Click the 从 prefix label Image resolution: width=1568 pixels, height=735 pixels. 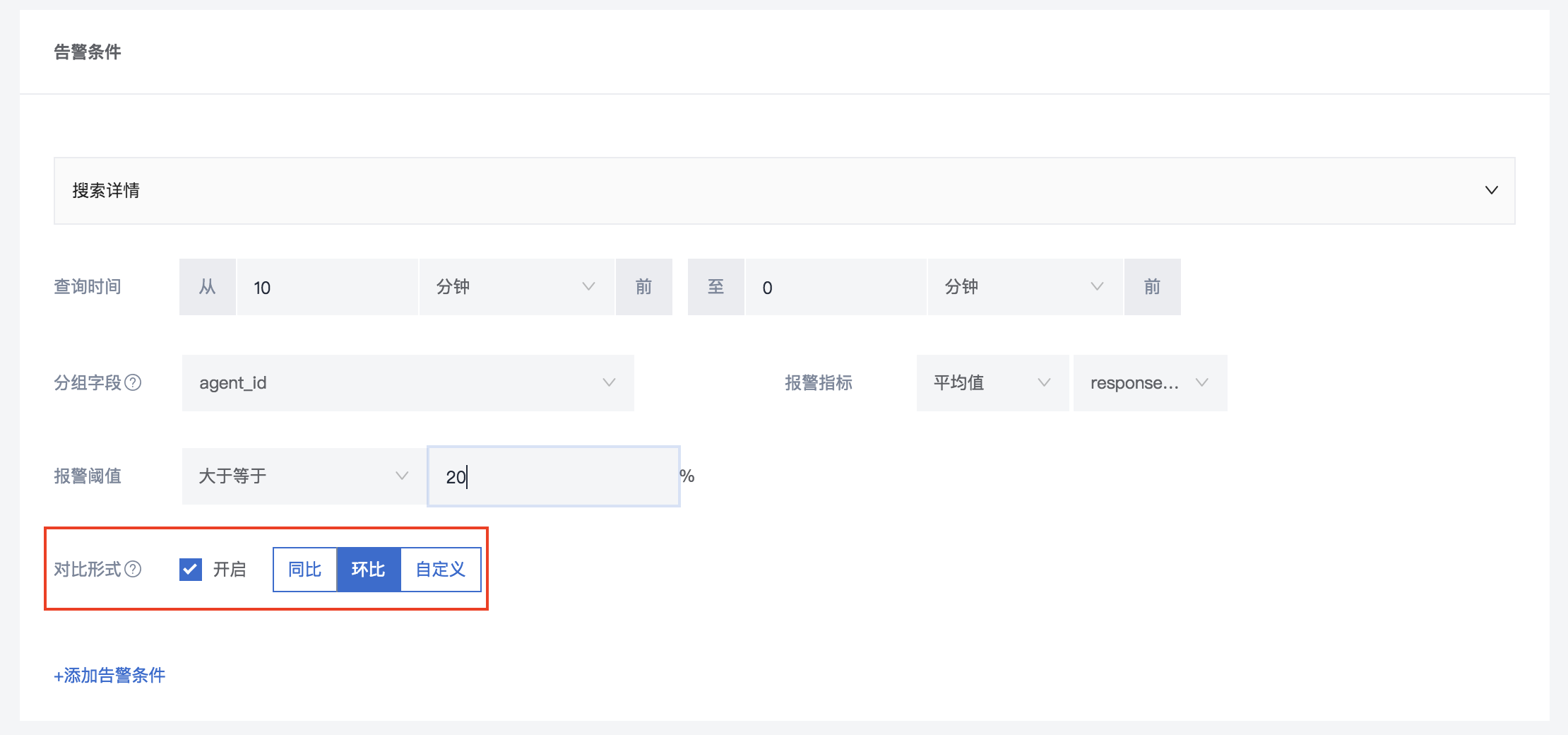point(208,287)
